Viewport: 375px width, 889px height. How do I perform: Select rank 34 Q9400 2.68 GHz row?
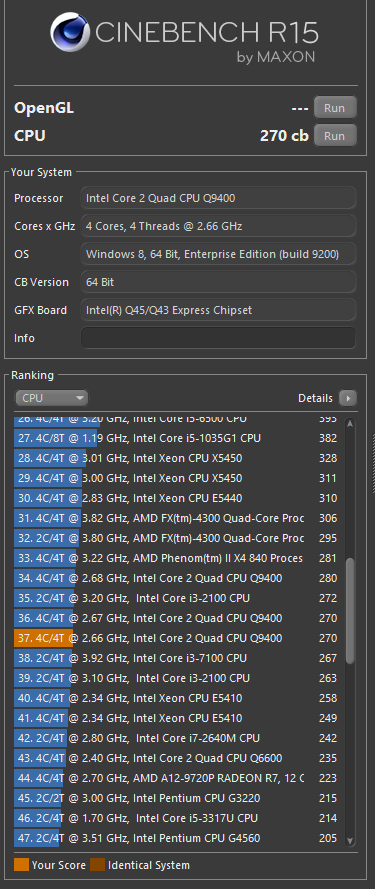(x=178, y=578)
